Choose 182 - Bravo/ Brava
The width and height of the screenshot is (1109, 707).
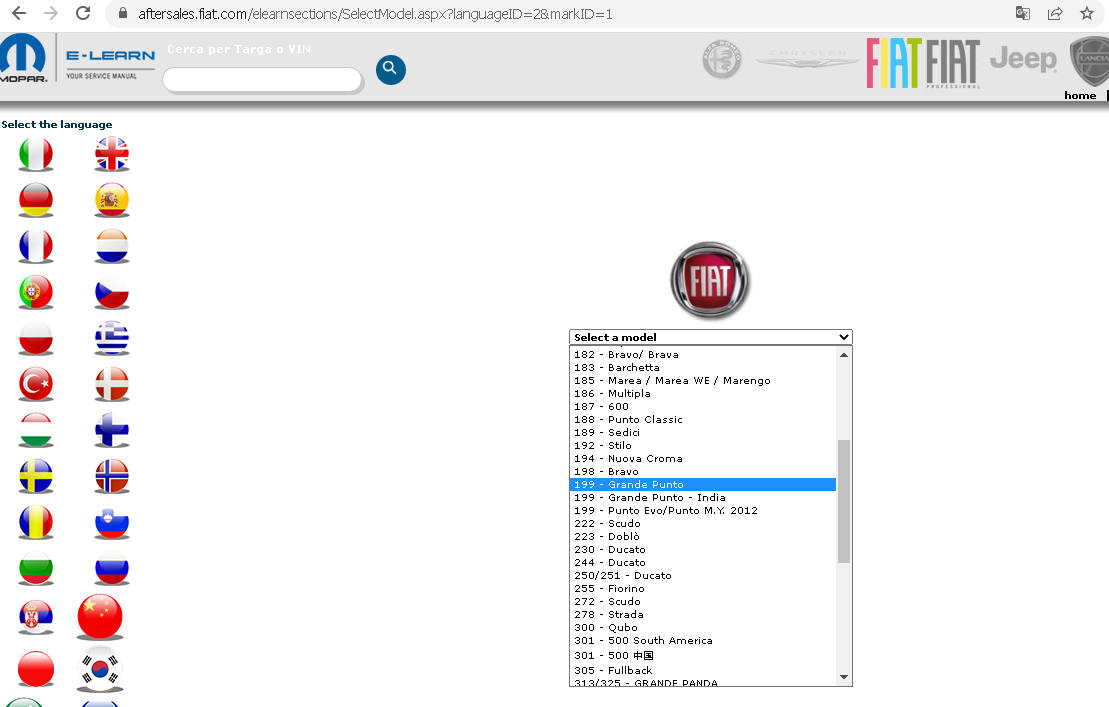[703, 355]
